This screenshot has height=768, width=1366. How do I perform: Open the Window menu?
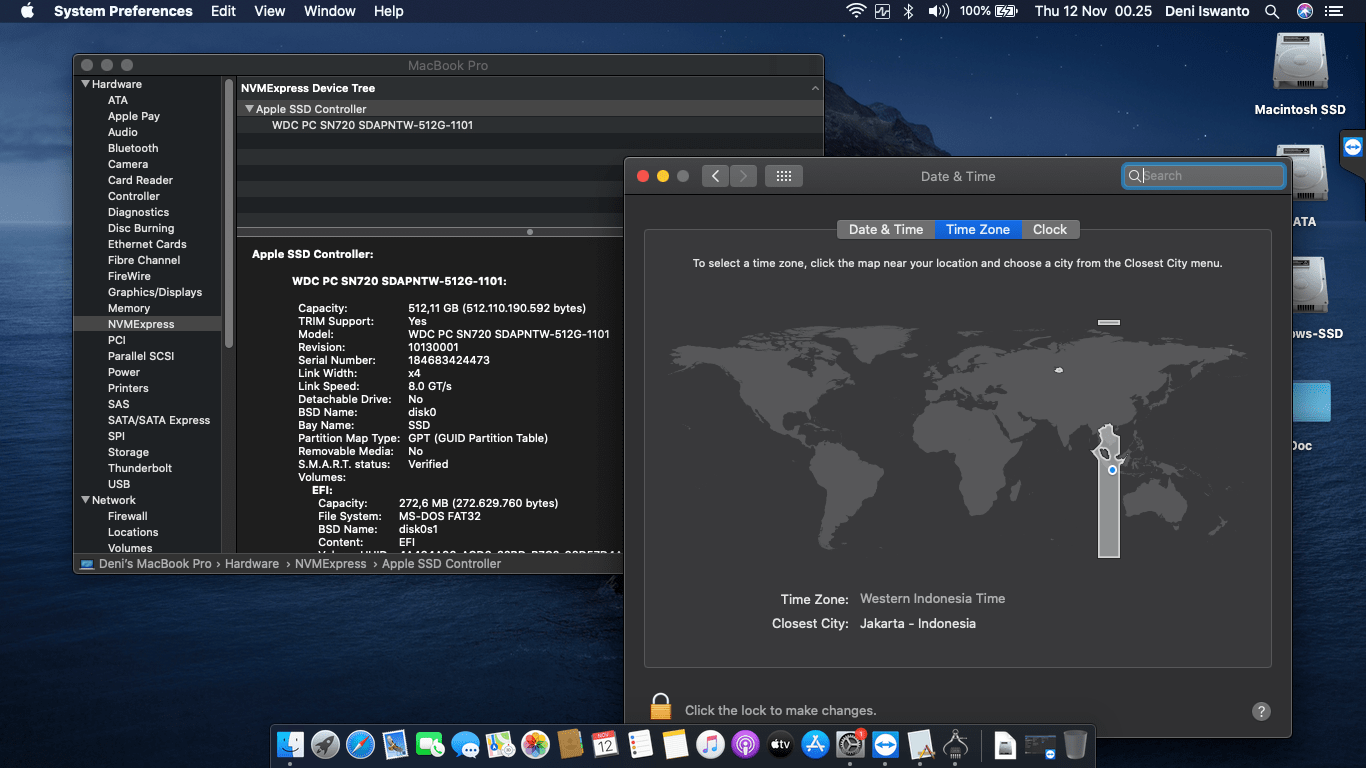(330, 11)
